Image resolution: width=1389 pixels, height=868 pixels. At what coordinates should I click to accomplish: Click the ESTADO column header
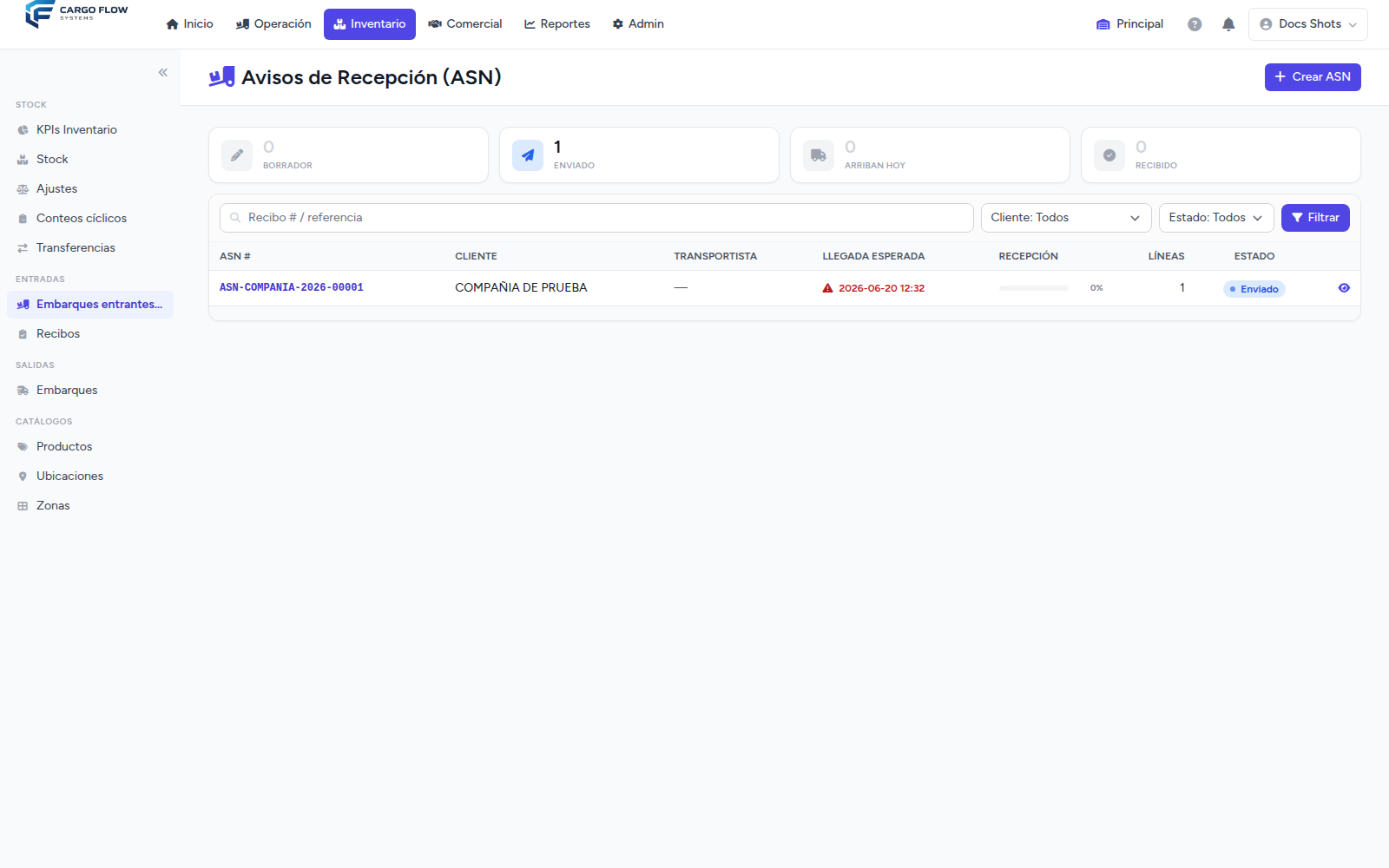(x=1254, y=257)
